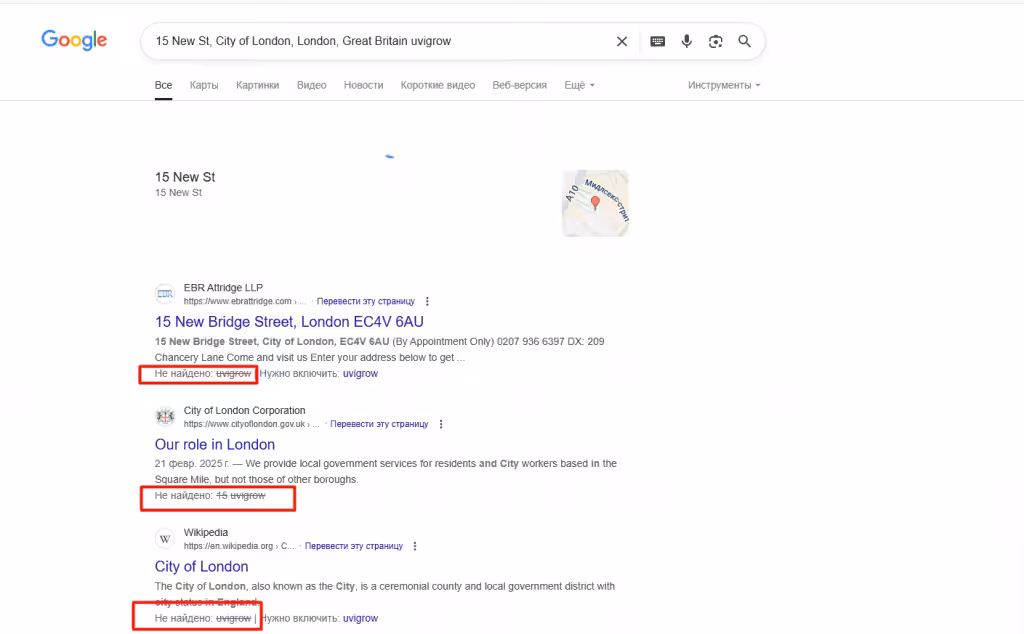Open three-dot menu for City of London Corporation result
Screen dimensions: 1024x634
coord(441,424)
